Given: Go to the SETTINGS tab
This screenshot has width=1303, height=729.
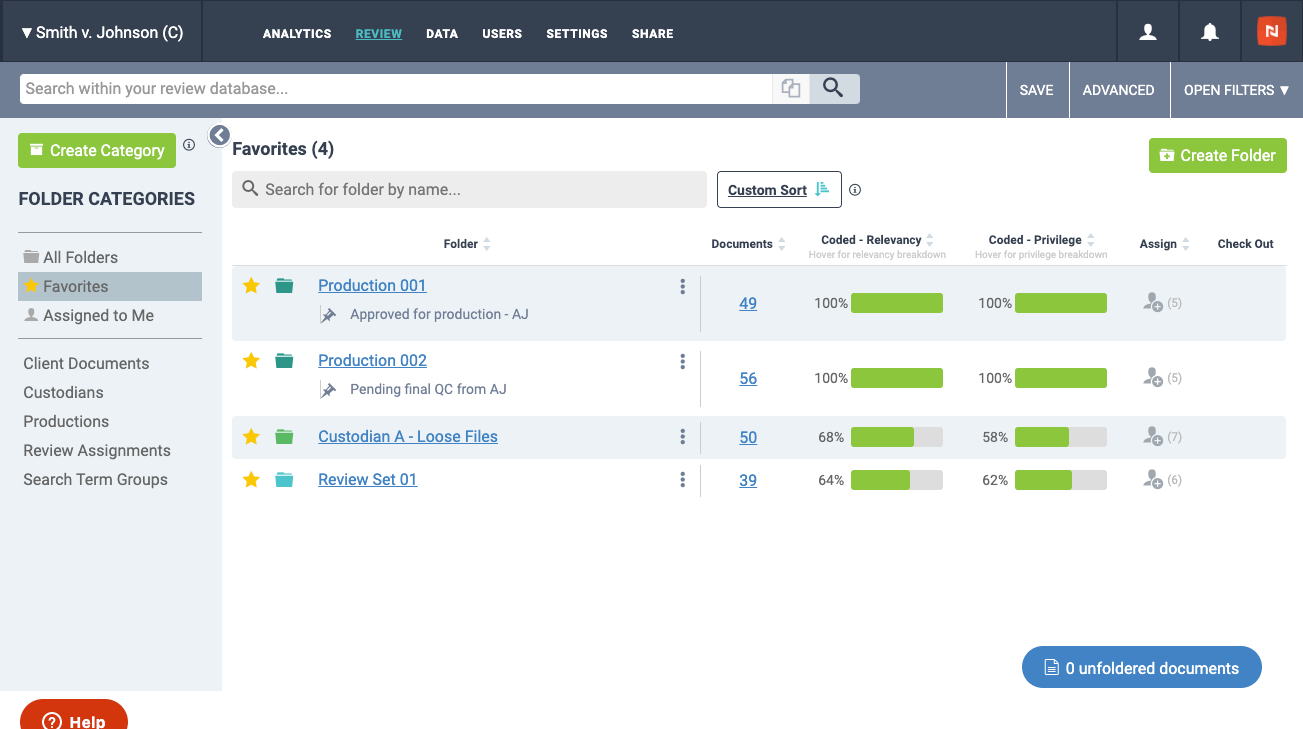Looking at the screenshot, I should point(577,34).
